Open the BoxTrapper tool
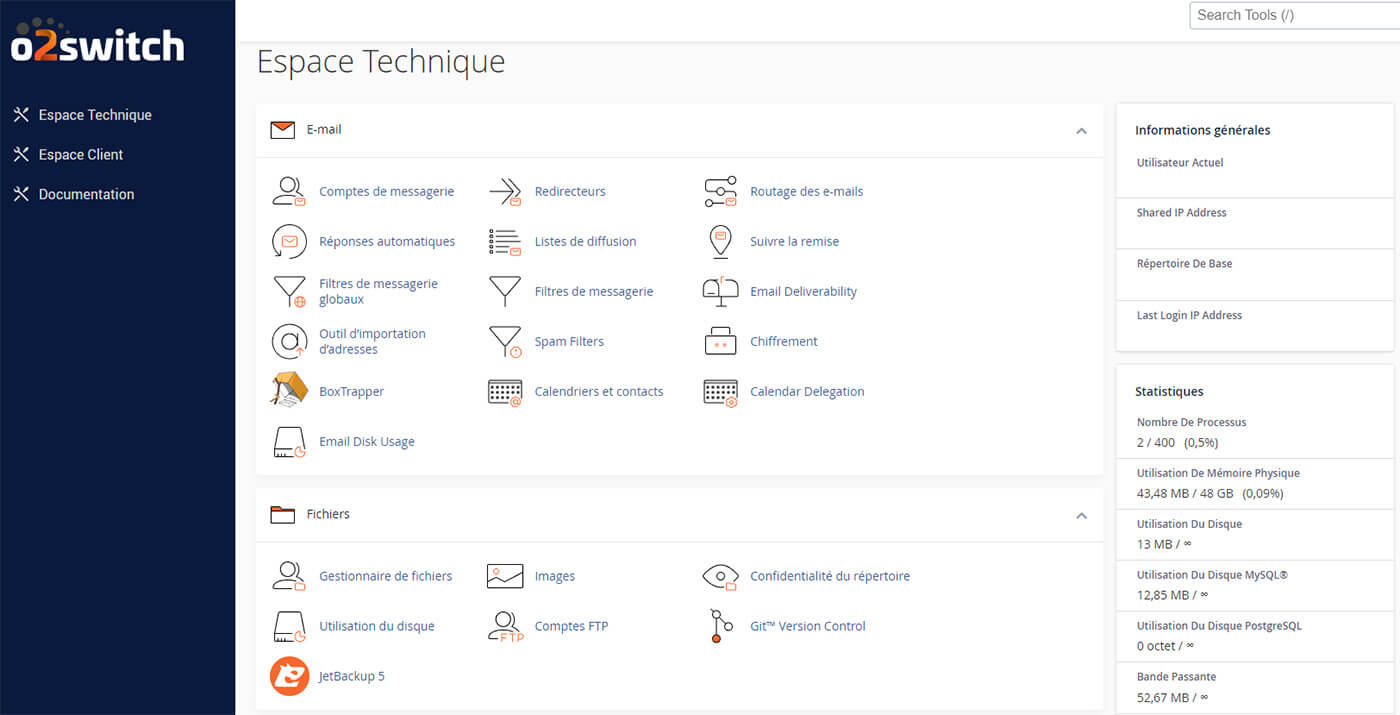Image resolution: width=1400 pixels, height=715 pixels. [352, 391]
